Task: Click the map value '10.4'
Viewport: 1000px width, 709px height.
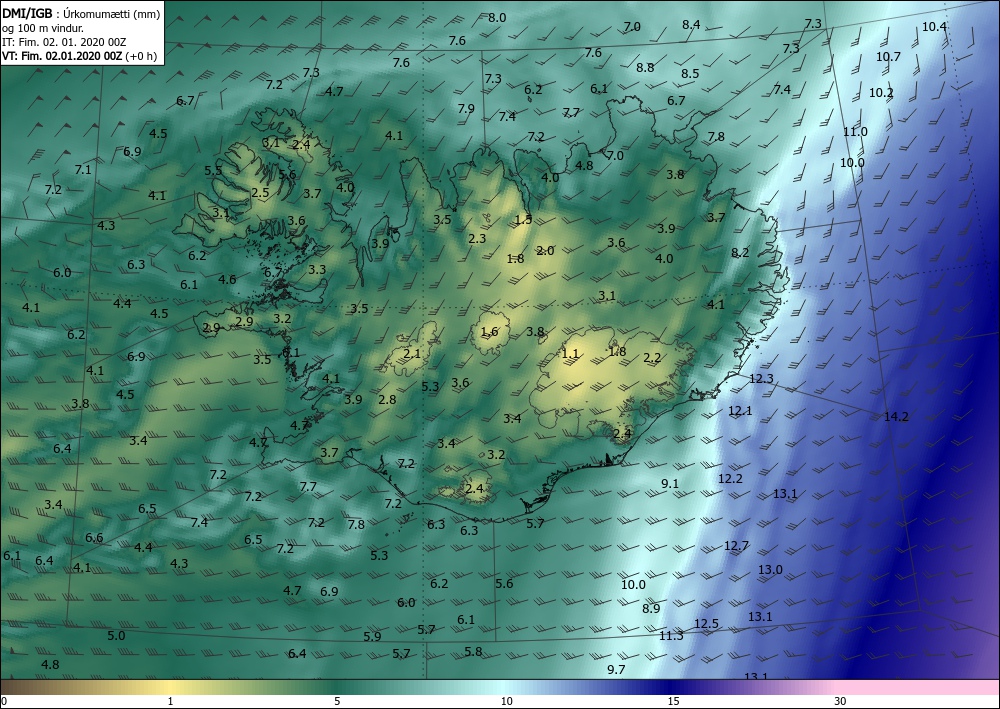Action: point(934,26)
